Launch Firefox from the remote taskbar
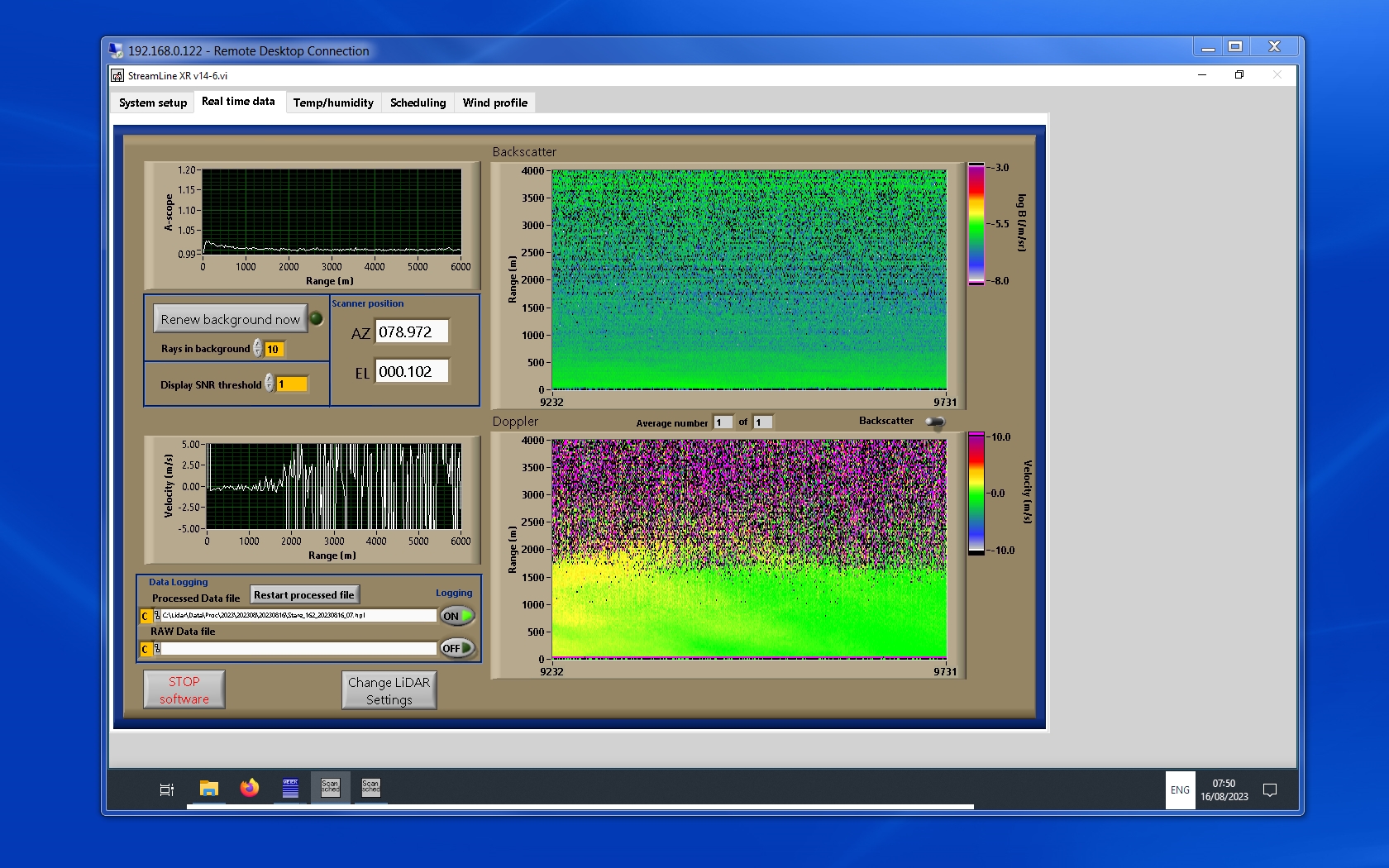Image resolution: width=1389 pixels, height=868 pixels. (x=249, y=789)
